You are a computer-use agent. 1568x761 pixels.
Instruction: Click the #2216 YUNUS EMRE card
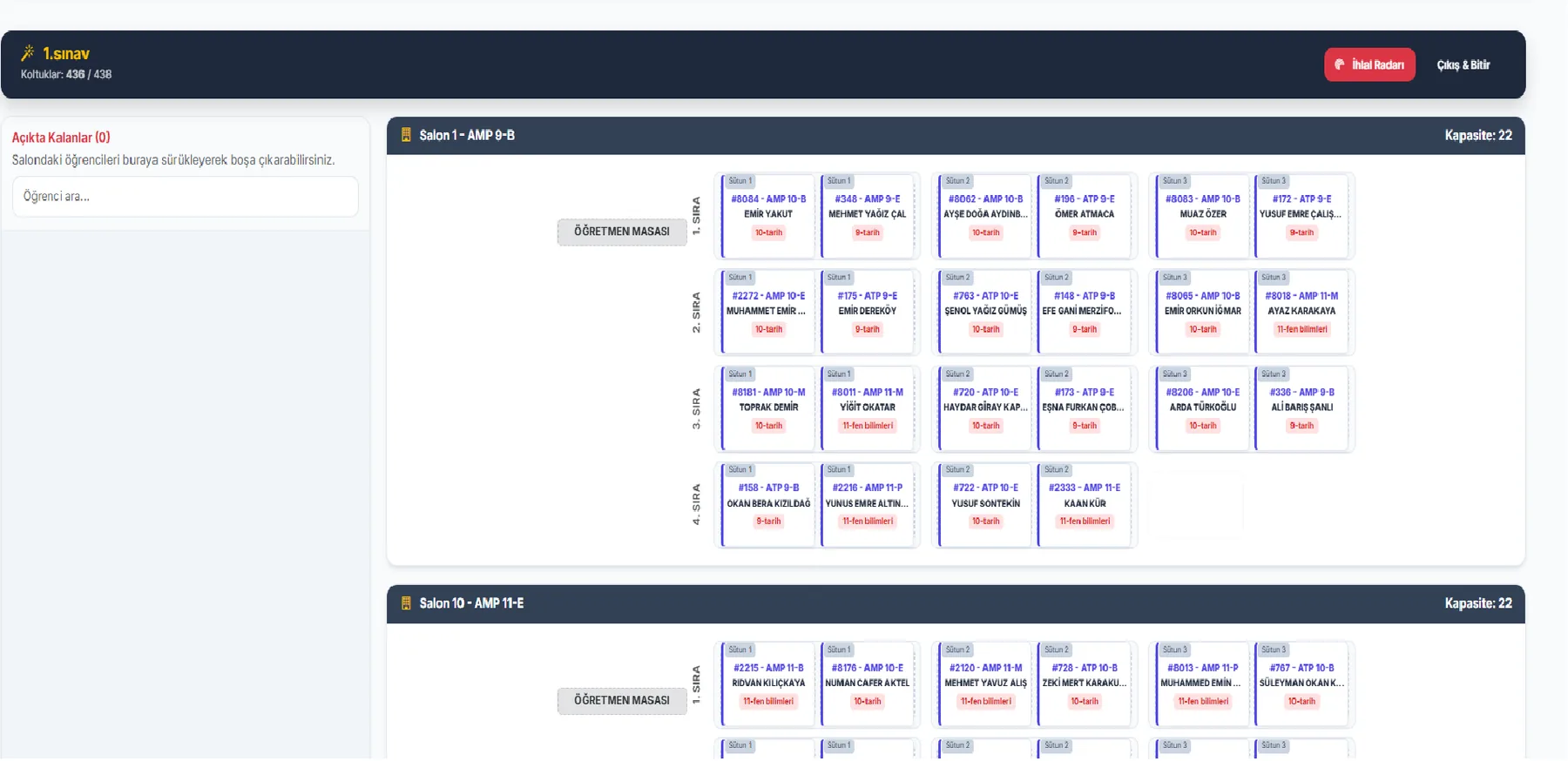click(x=868, y=505)
